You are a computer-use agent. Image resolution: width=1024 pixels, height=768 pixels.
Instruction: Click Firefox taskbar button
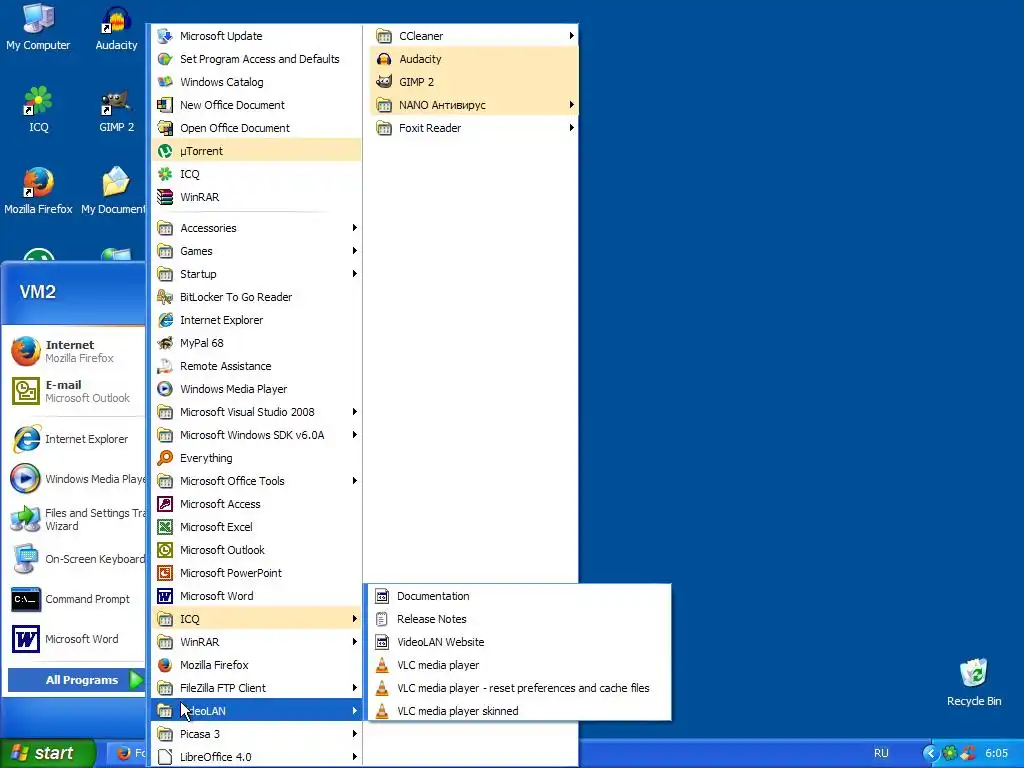pos(127,753)
